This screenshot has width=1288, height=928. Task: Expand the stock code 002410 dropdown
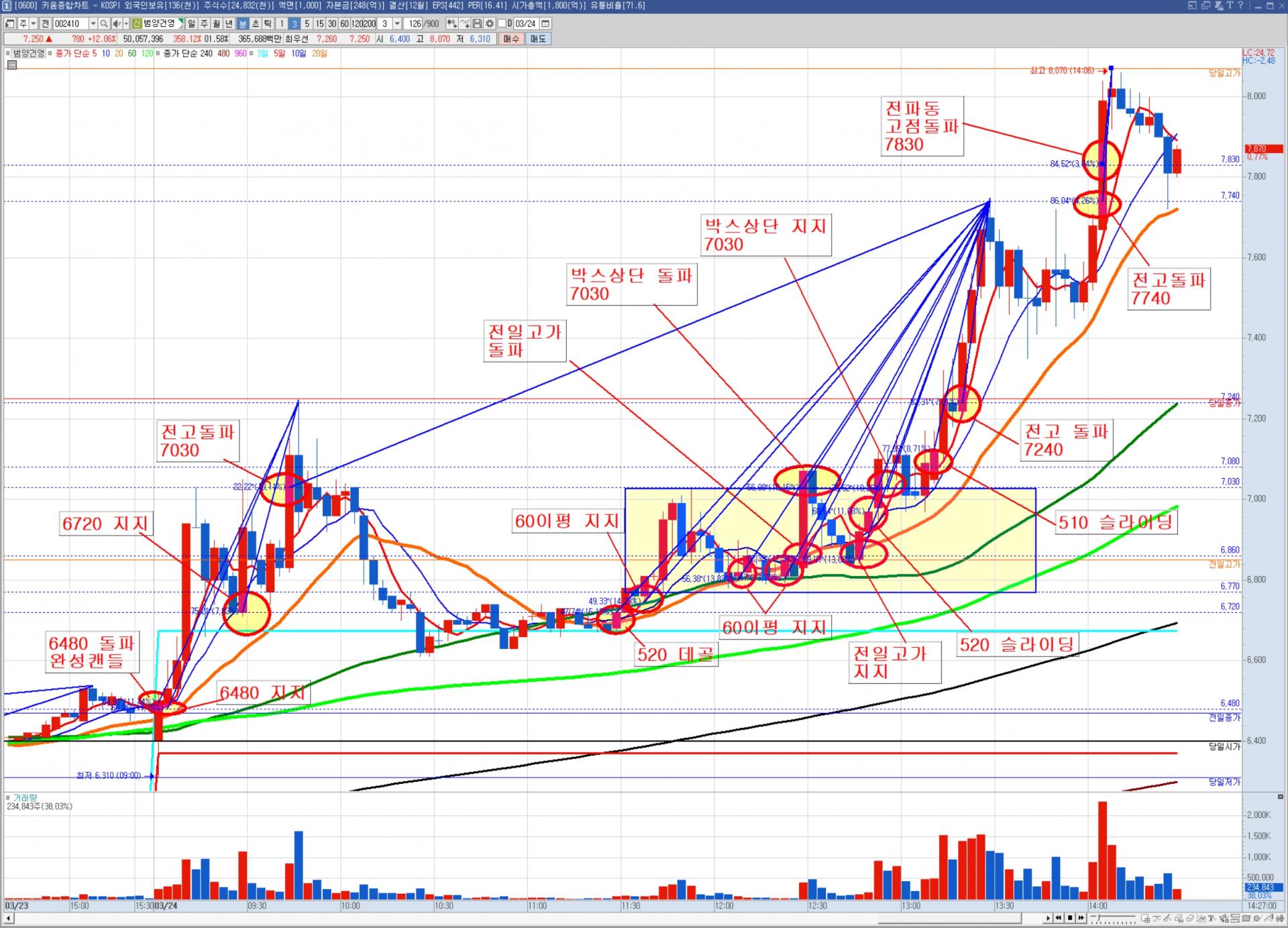[93, 23]
